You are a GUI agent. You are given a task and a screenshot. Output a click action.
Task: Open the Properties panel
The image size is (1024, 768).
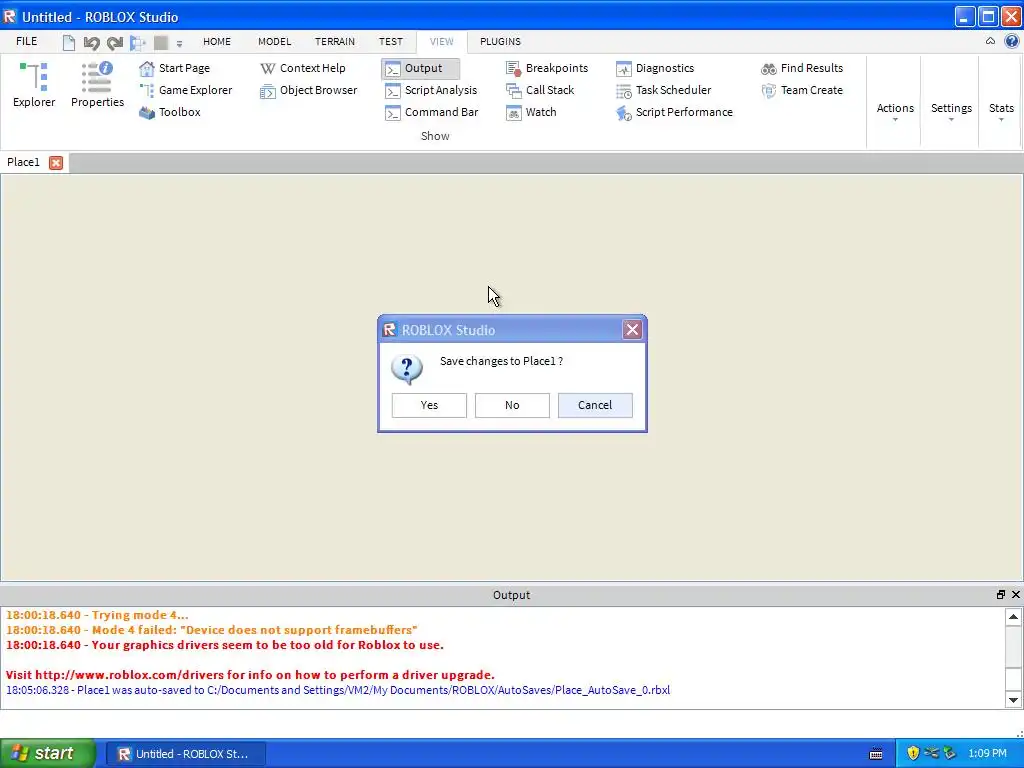97,85
